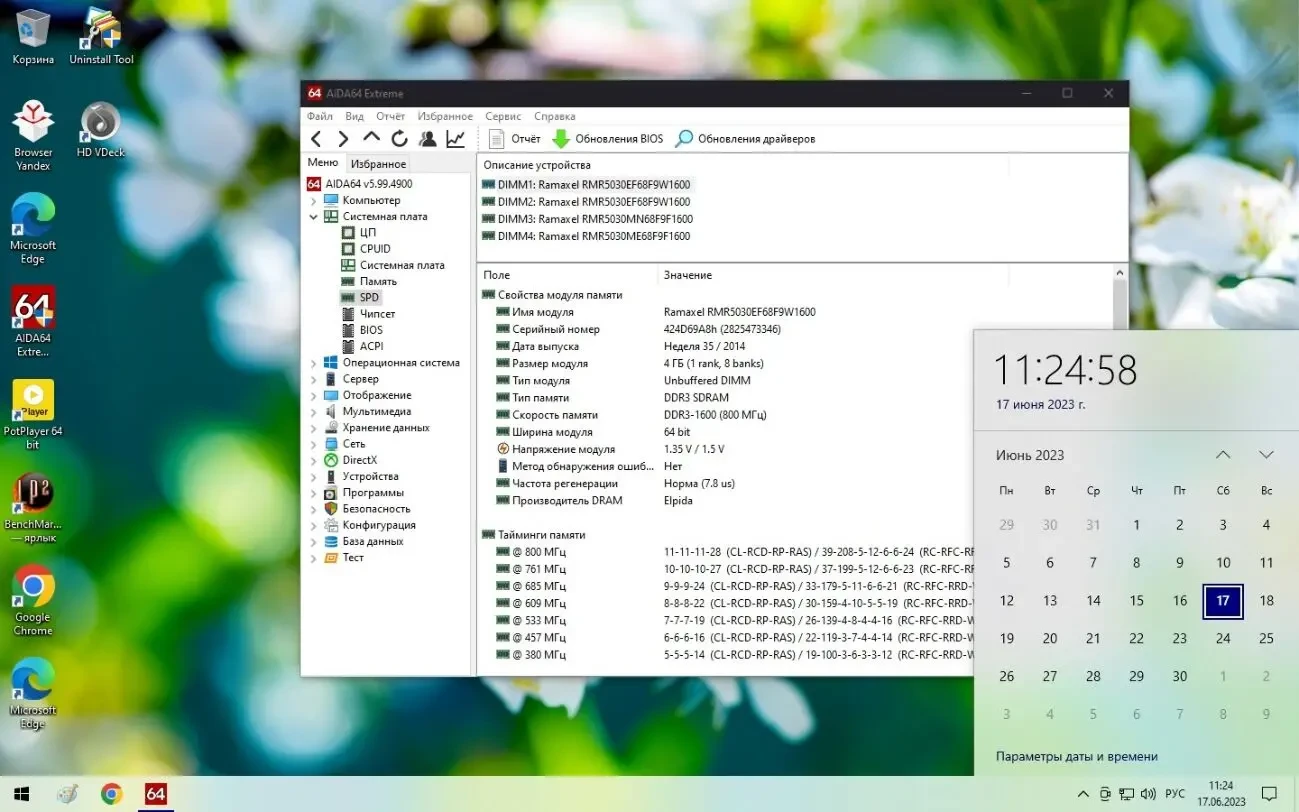
Task: Open Параметры даты и времени link
Action: coord(1076,756)
